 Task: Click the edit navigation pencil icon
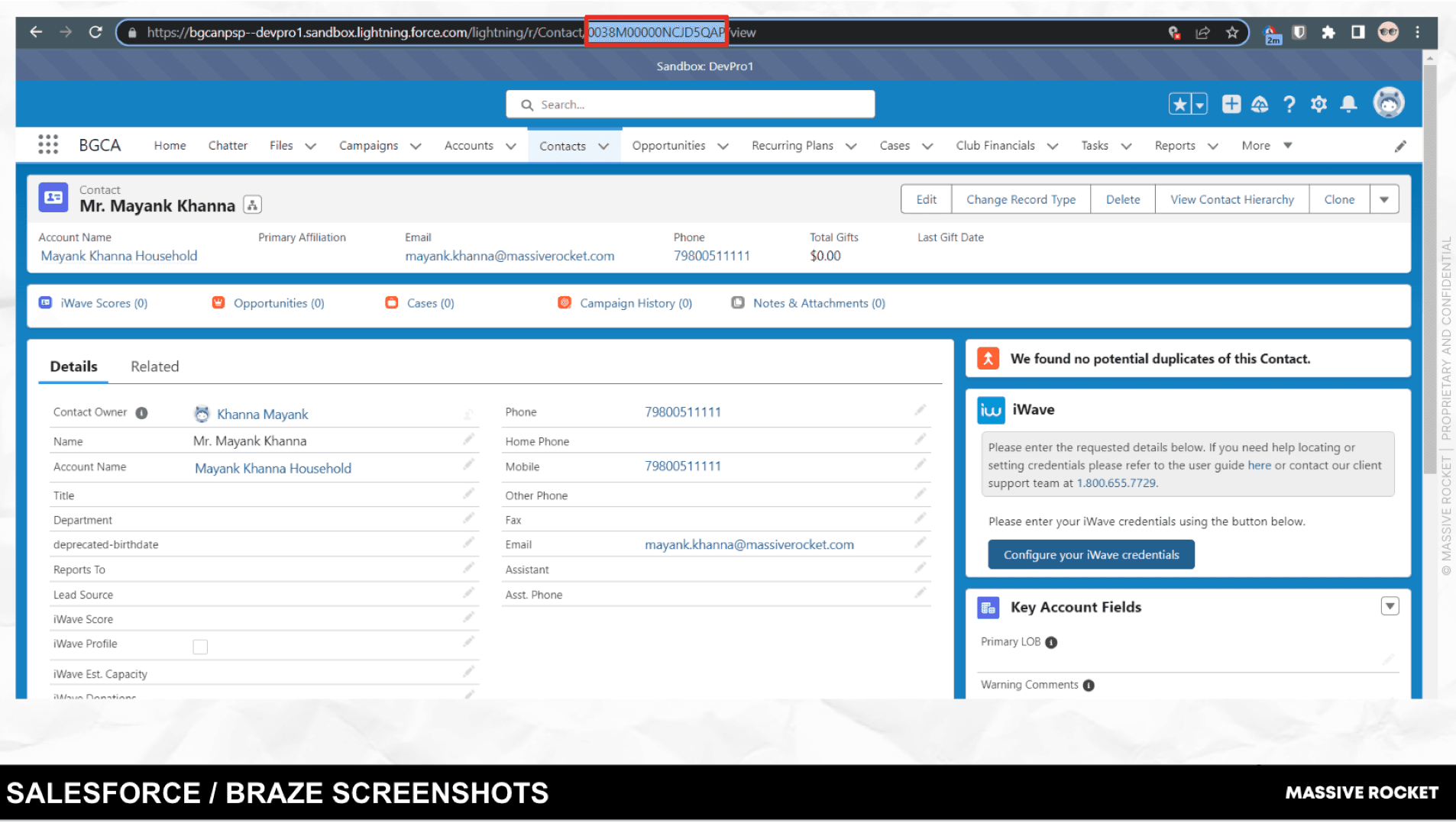1400,146
